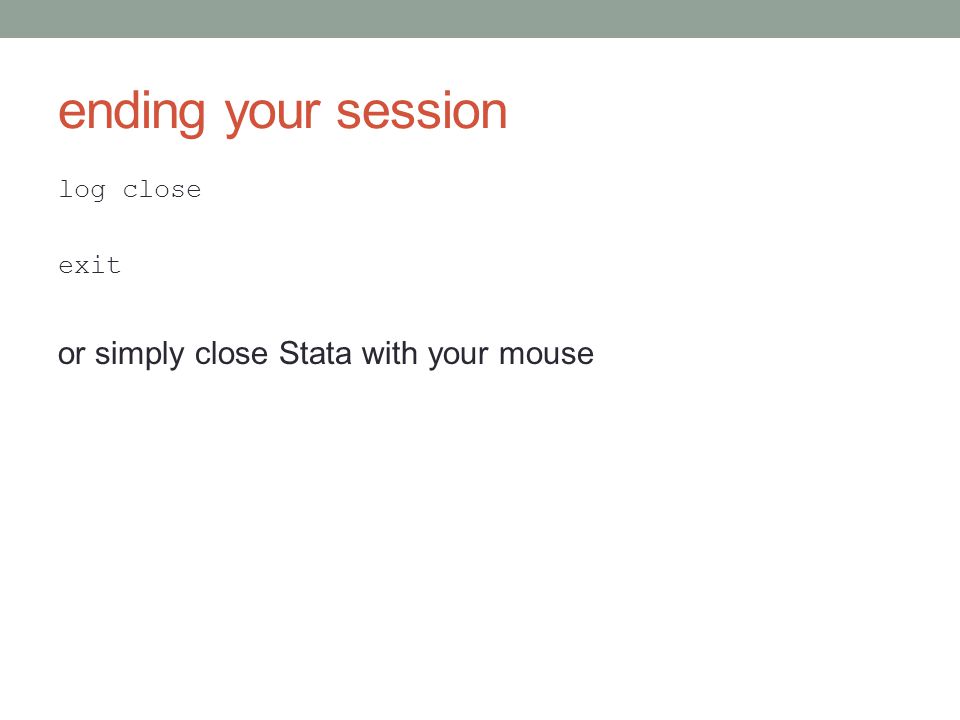
Task: Click the word 'mouse' at the sentence end
Action: pos(546,356)
